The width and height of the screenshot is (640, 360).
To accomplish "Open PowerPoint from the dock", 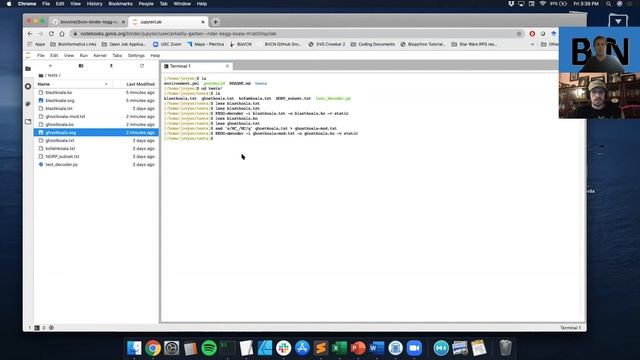I will pos(358,348).
